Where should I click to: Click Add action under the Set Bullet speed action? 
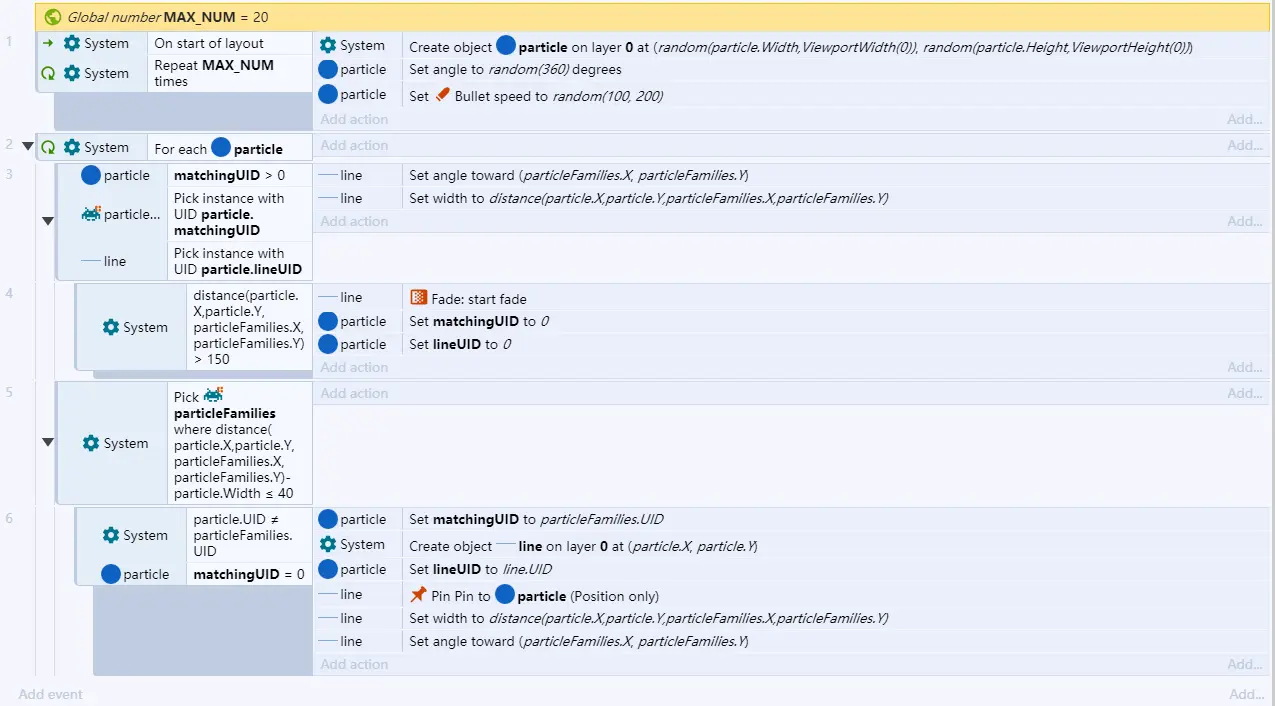pyautogui.click(x=354, y=119)
